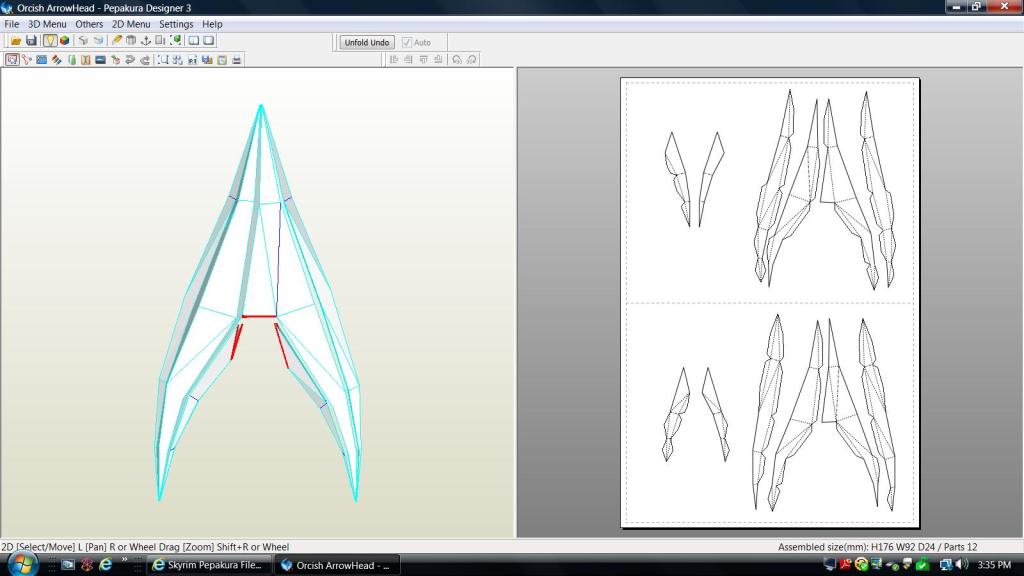Open the Settings menu

point(176,24)
